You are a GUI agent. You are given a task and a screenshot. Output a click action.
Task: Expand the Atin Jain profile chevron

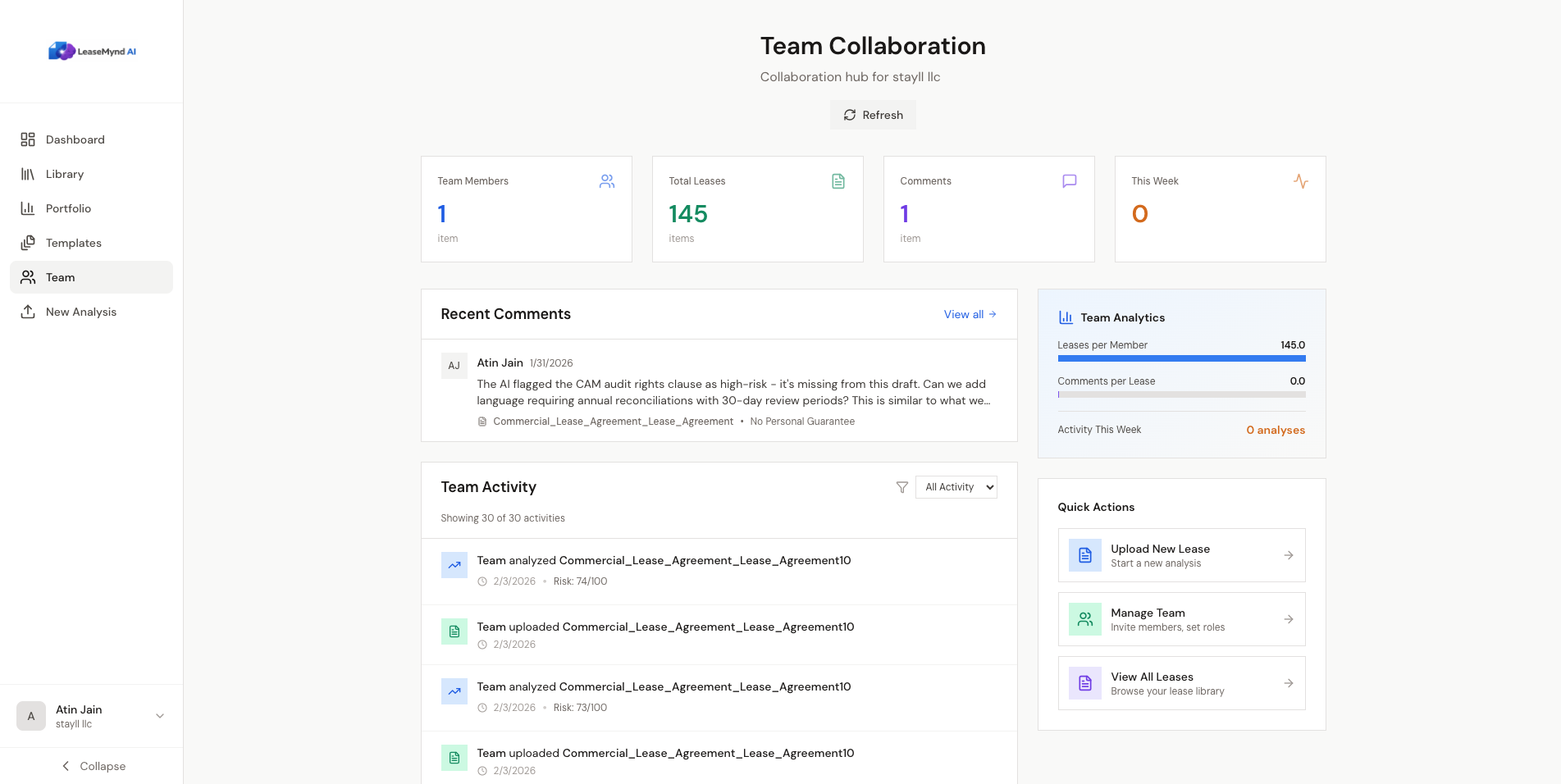(x=159, y=715)
